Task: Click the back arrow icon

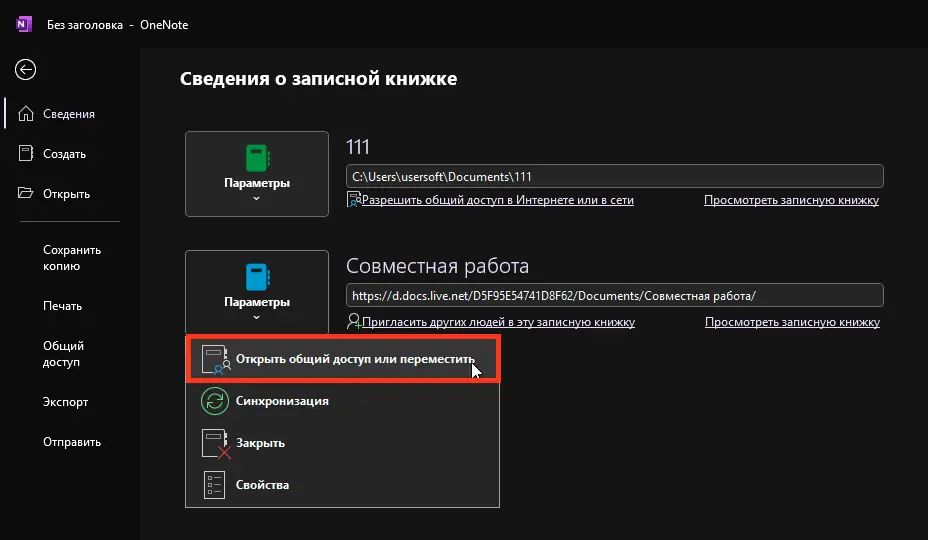Action: pyautogui.click(x=25, y=69)
